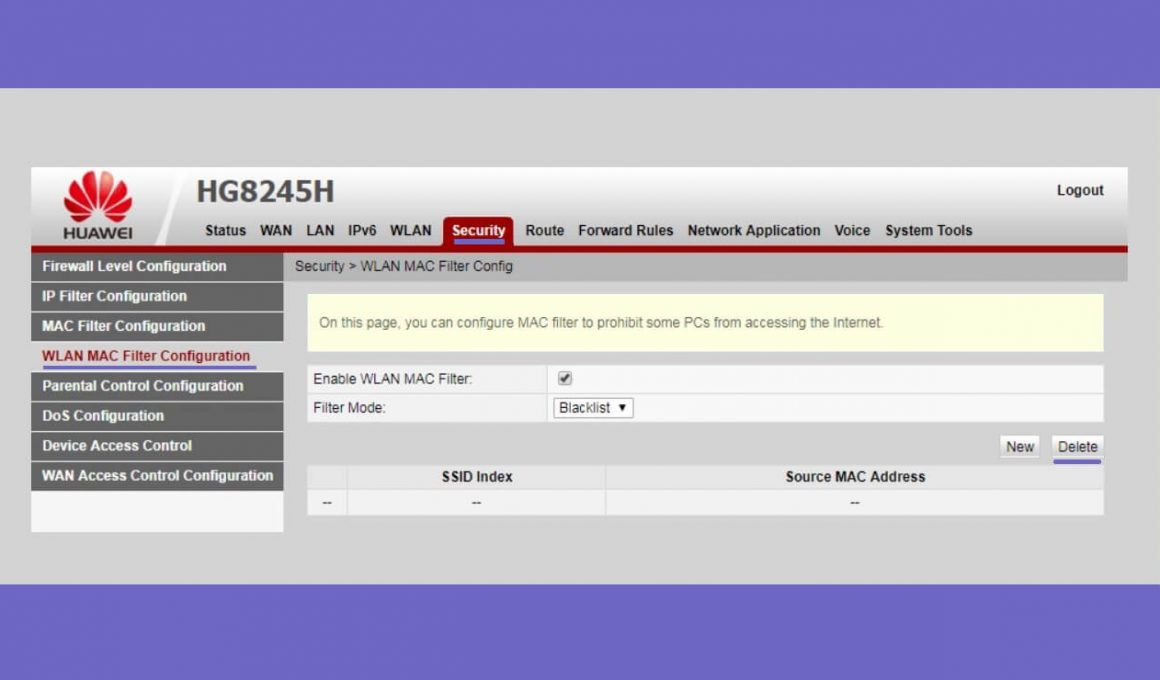Click the Delete button
The height and width of the screenshot is (680, 1160).
tap(1077, 447)
